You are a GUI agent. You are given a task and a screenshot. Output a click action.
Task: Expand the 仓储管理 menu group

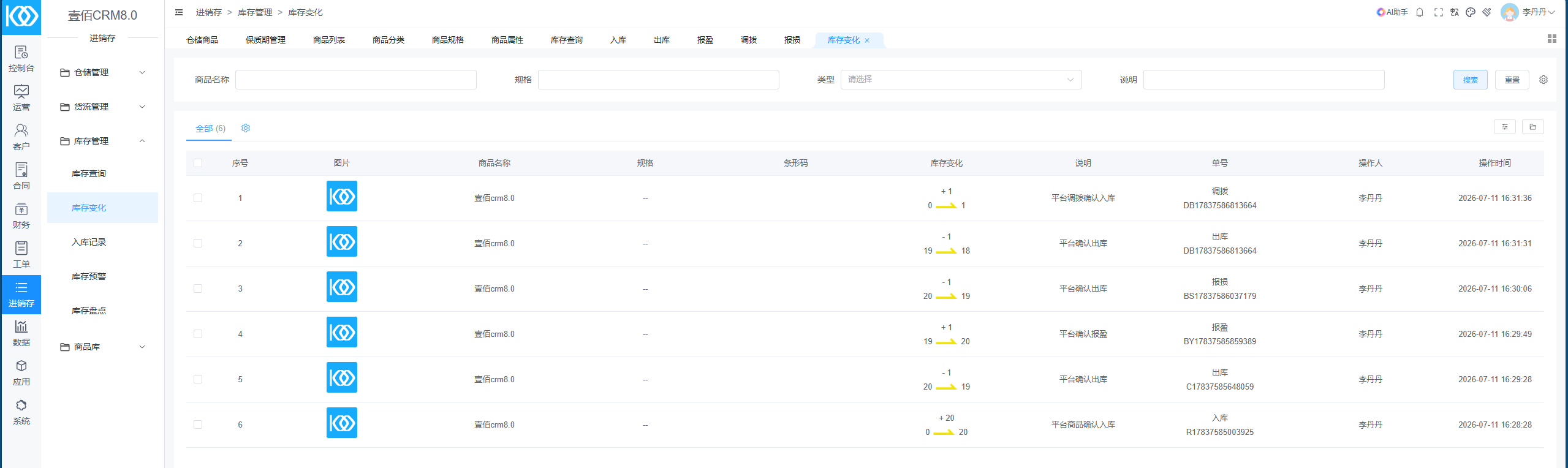pos(102,72)
